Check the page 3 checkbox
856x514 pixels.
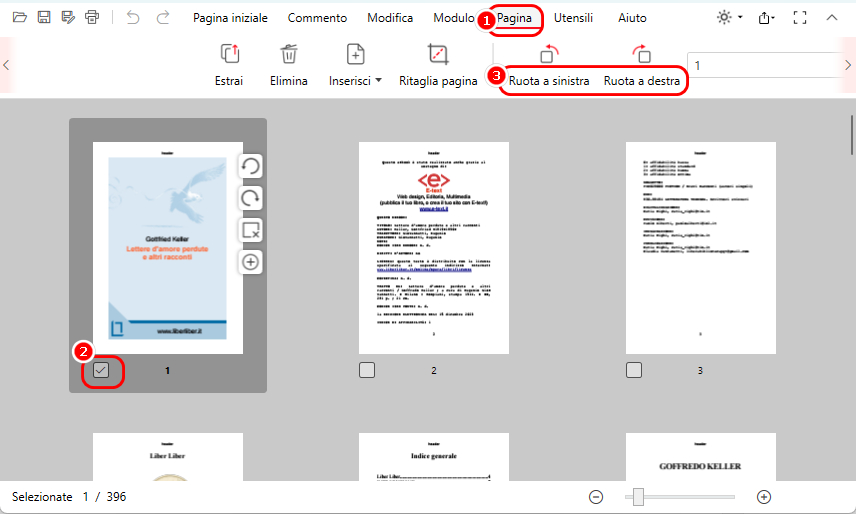(634, 370)
